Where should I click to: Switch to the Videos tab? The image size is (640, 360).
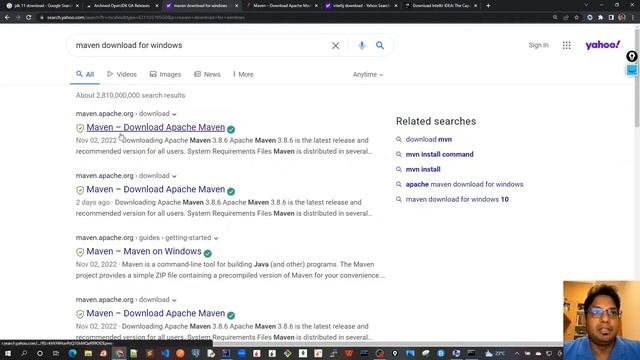point(122,74)
